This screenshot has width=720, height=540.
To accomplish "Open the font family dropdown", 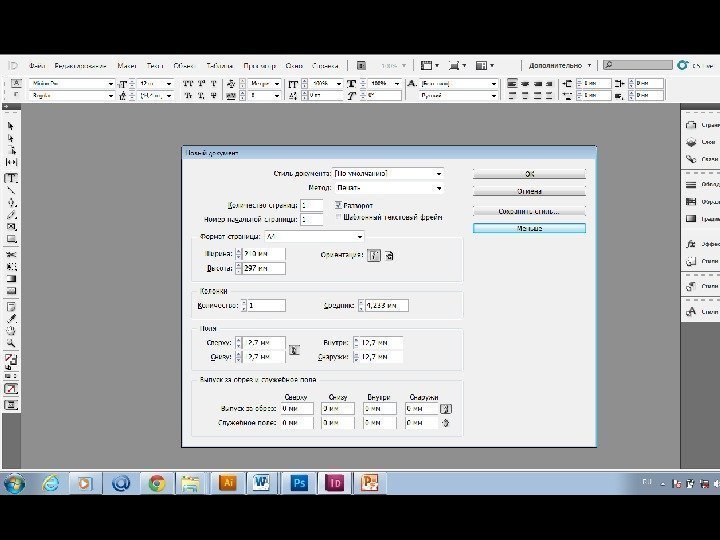I will pyautogui.click(x=72, y=84).
